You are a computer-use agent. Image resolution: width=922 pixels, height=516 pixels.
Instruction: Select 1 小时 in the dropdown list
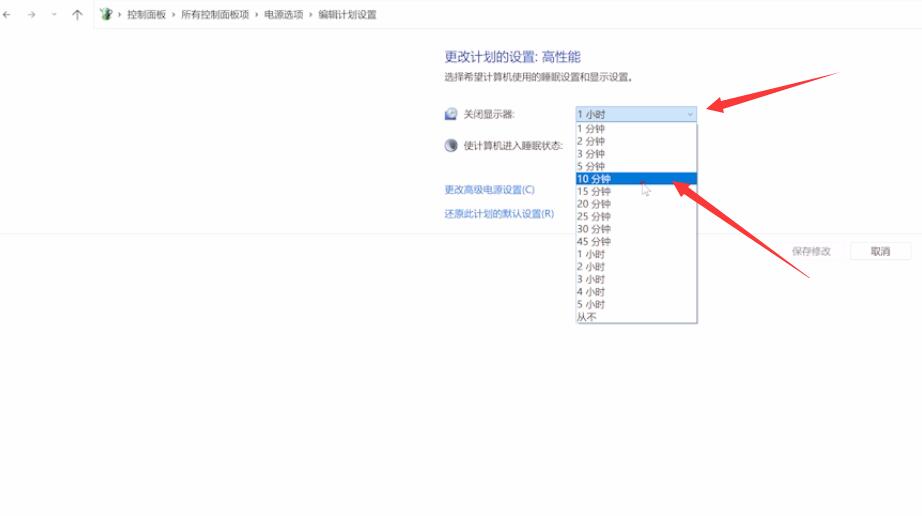(x=636, y=254)
